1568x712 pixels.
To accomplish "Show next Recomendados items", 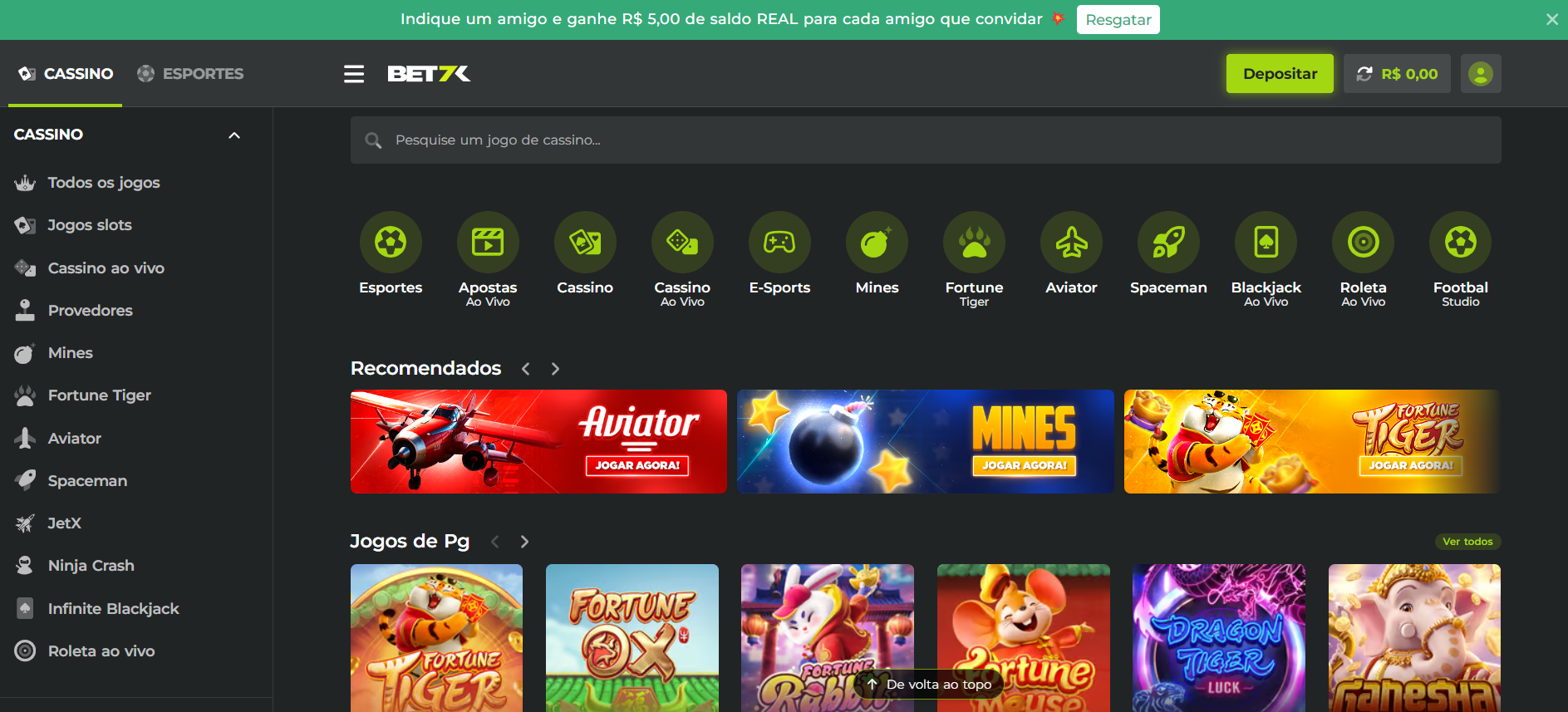I will [x=555, y=369].
